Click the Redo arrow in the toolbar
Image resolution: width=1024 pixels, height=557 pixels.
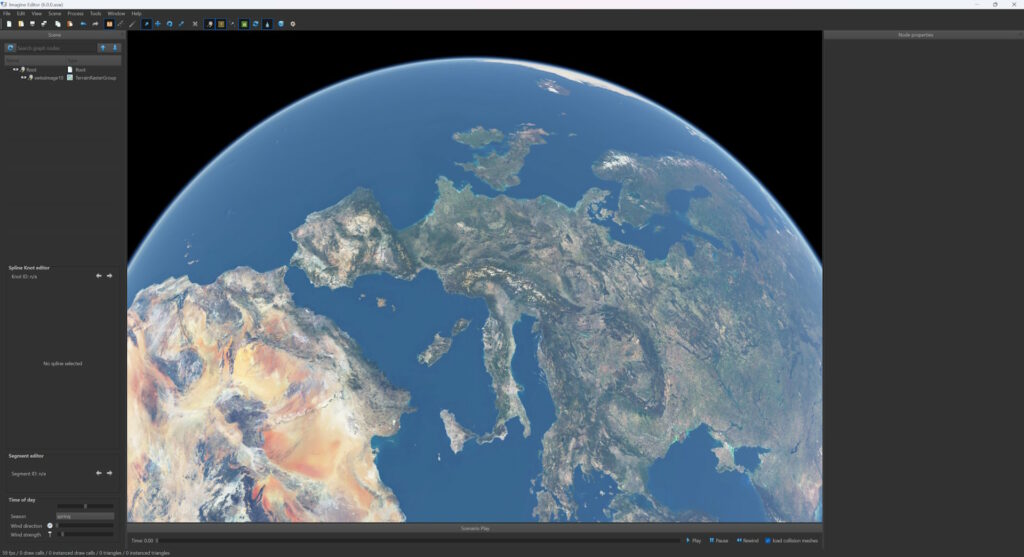click(x=95, y=24)
